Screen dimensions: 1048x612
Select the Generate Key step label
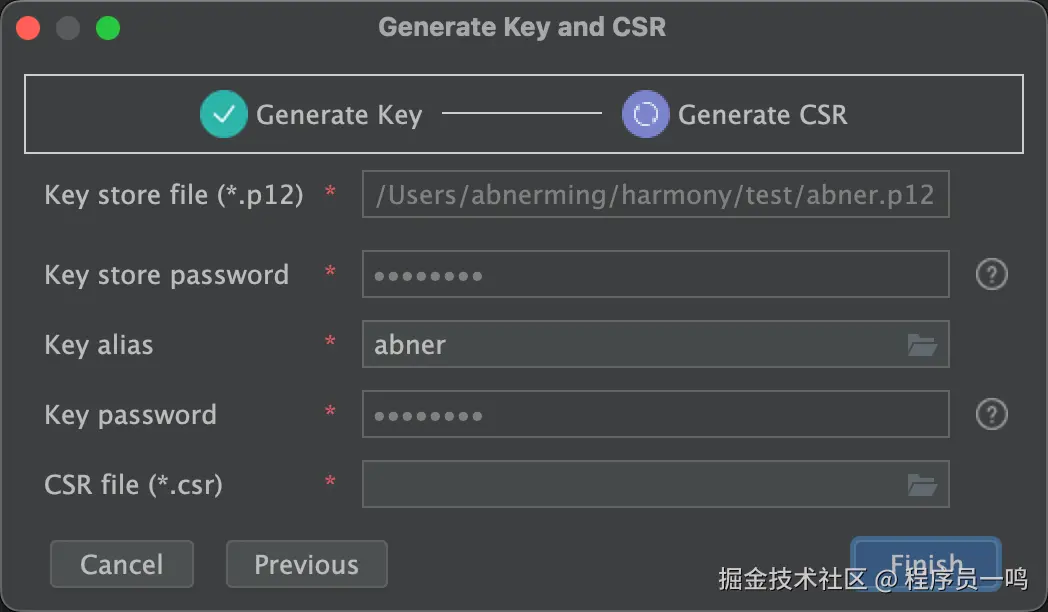pyautogui.click(x=339, y=115)
